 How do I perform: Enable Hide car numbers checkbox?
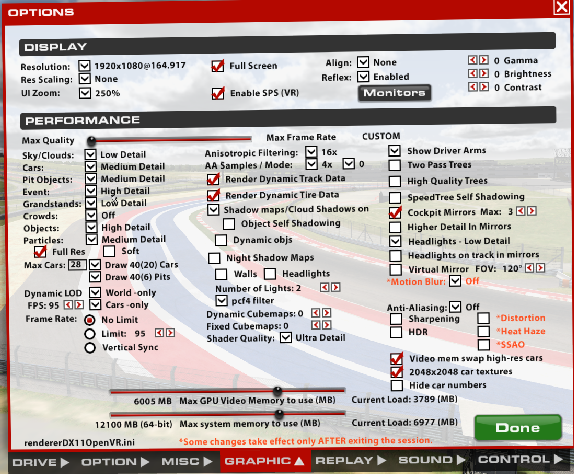[x=397, y=385]
